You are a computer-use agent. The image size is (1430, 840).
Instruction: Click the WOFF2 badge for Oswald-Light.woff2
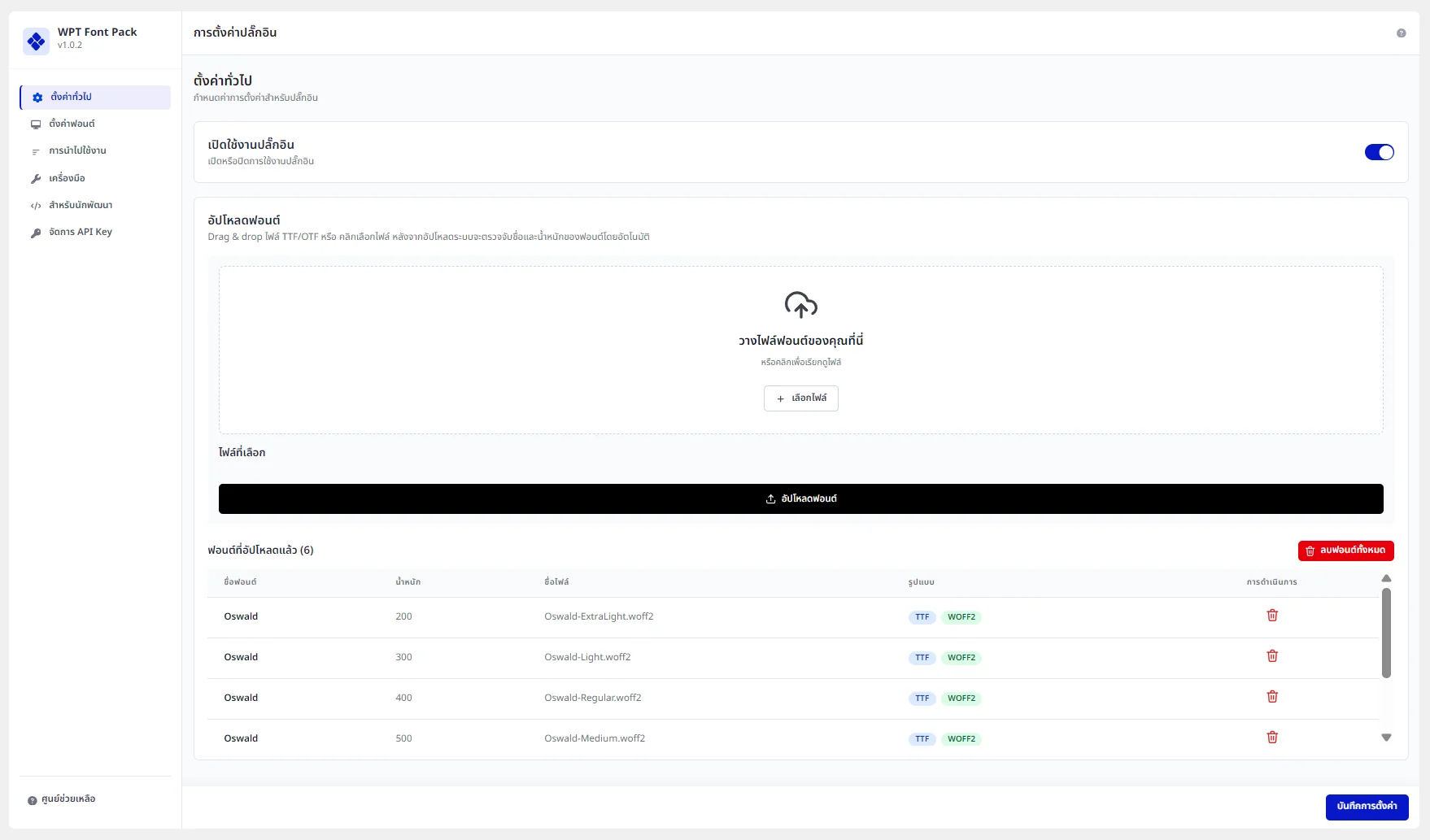point(961,658)
